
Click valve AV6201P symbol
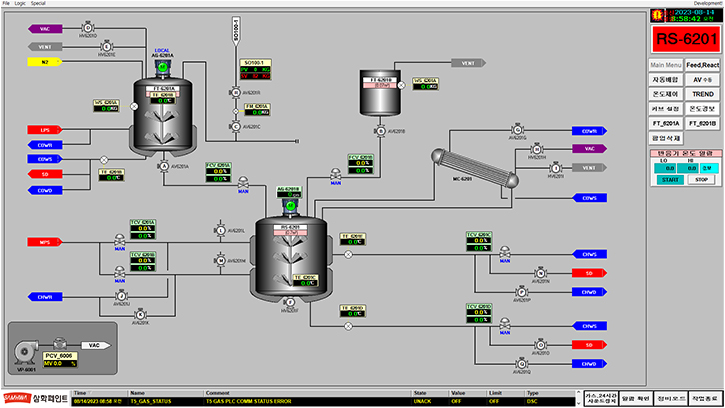pyautogui.click(x=522, y=292)
